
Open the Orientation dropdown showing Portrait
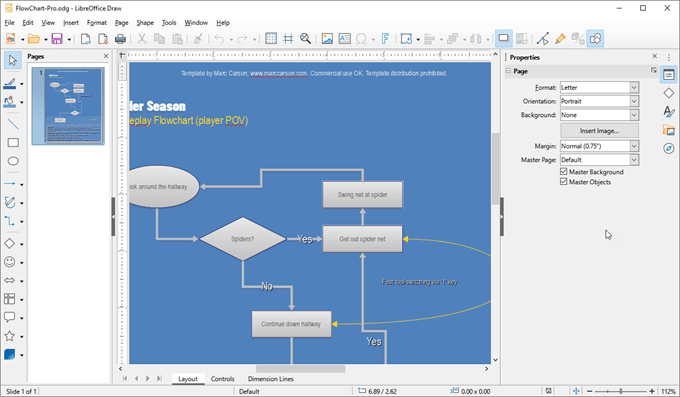(599, 101)
